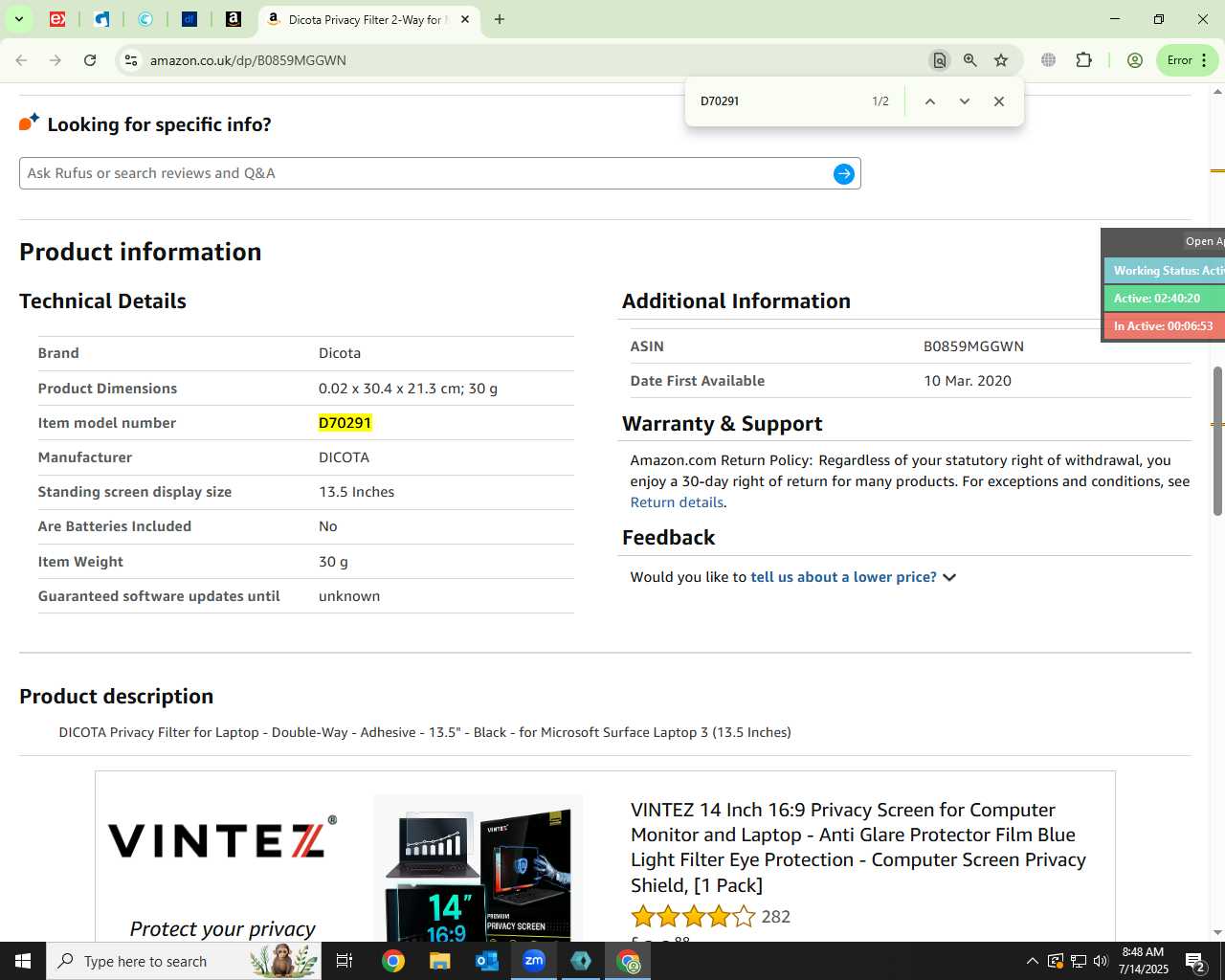Image resolution: width=1225 pixels, height=980 pixels.
Task: Click the scrollbar down arrow
Action: pyautogui.click(x=1217, y=933)
